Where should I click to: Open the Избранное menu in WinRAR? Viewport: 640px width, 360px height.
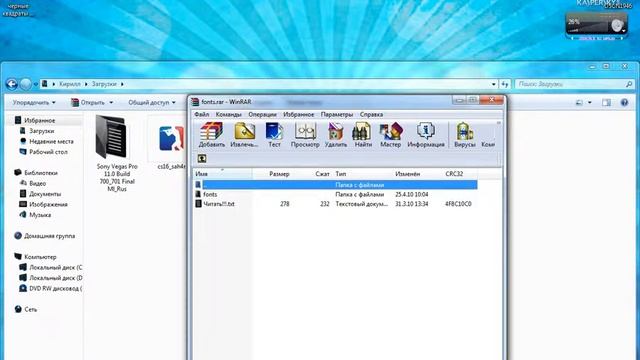[298, 114]
